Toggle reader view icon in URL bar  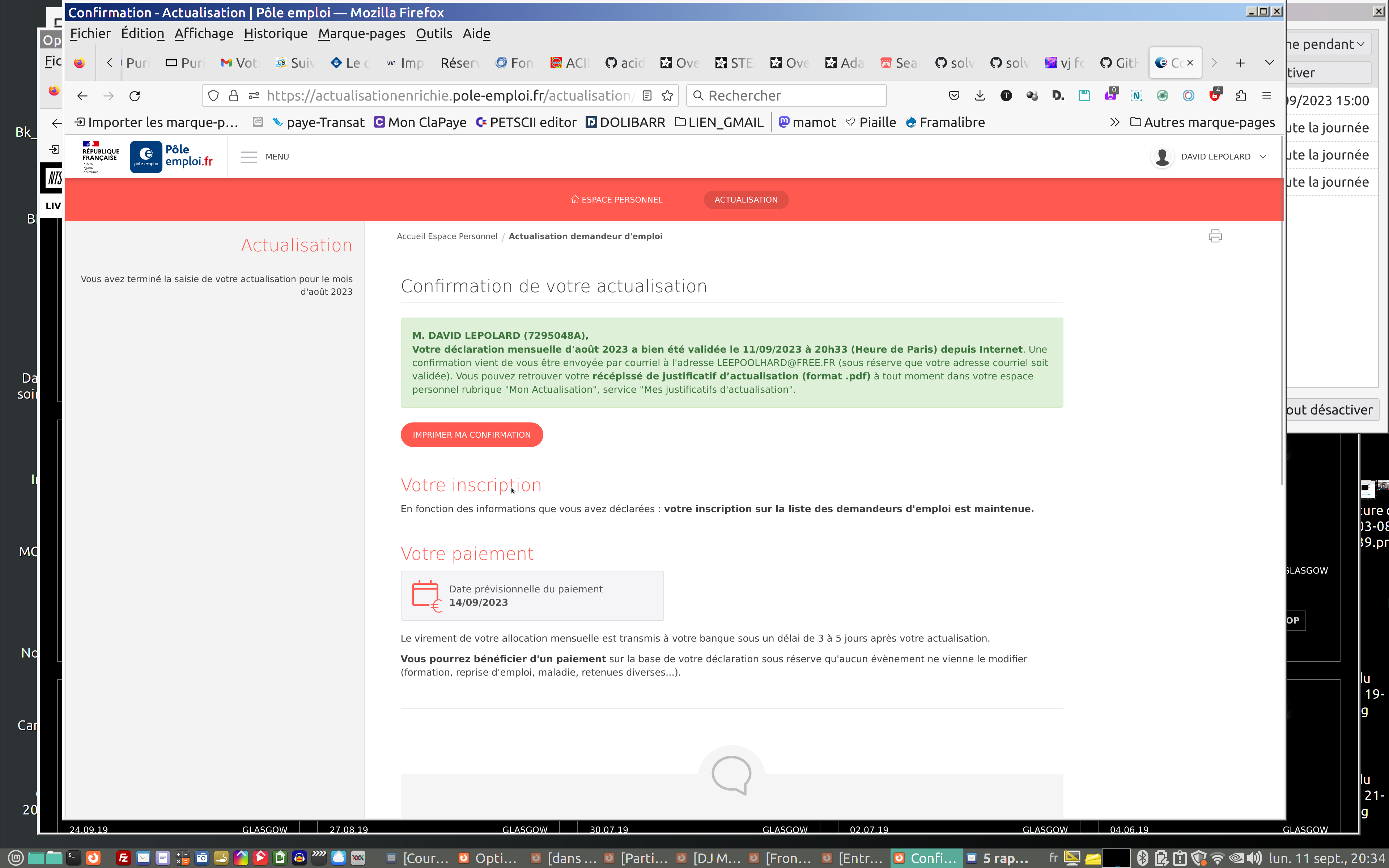point(647,96)
